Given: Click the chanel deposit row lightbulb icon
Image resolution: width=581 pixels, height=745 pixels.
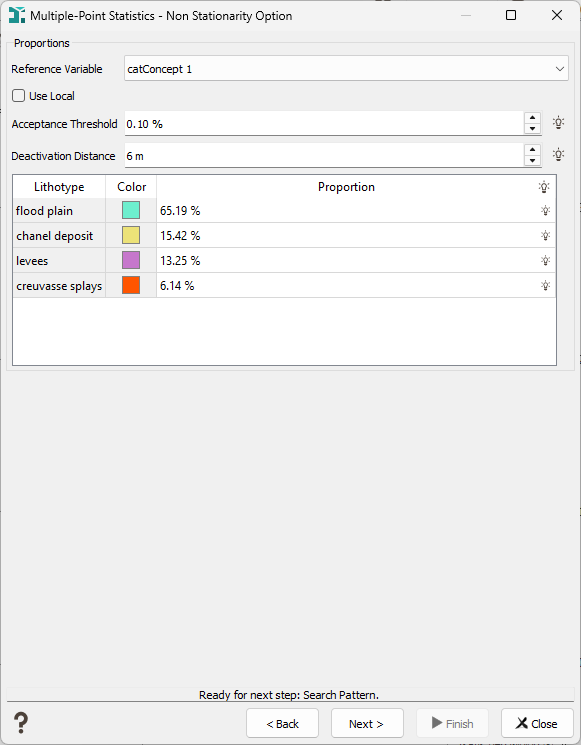Looking at the screenshot, I should 545,236.
